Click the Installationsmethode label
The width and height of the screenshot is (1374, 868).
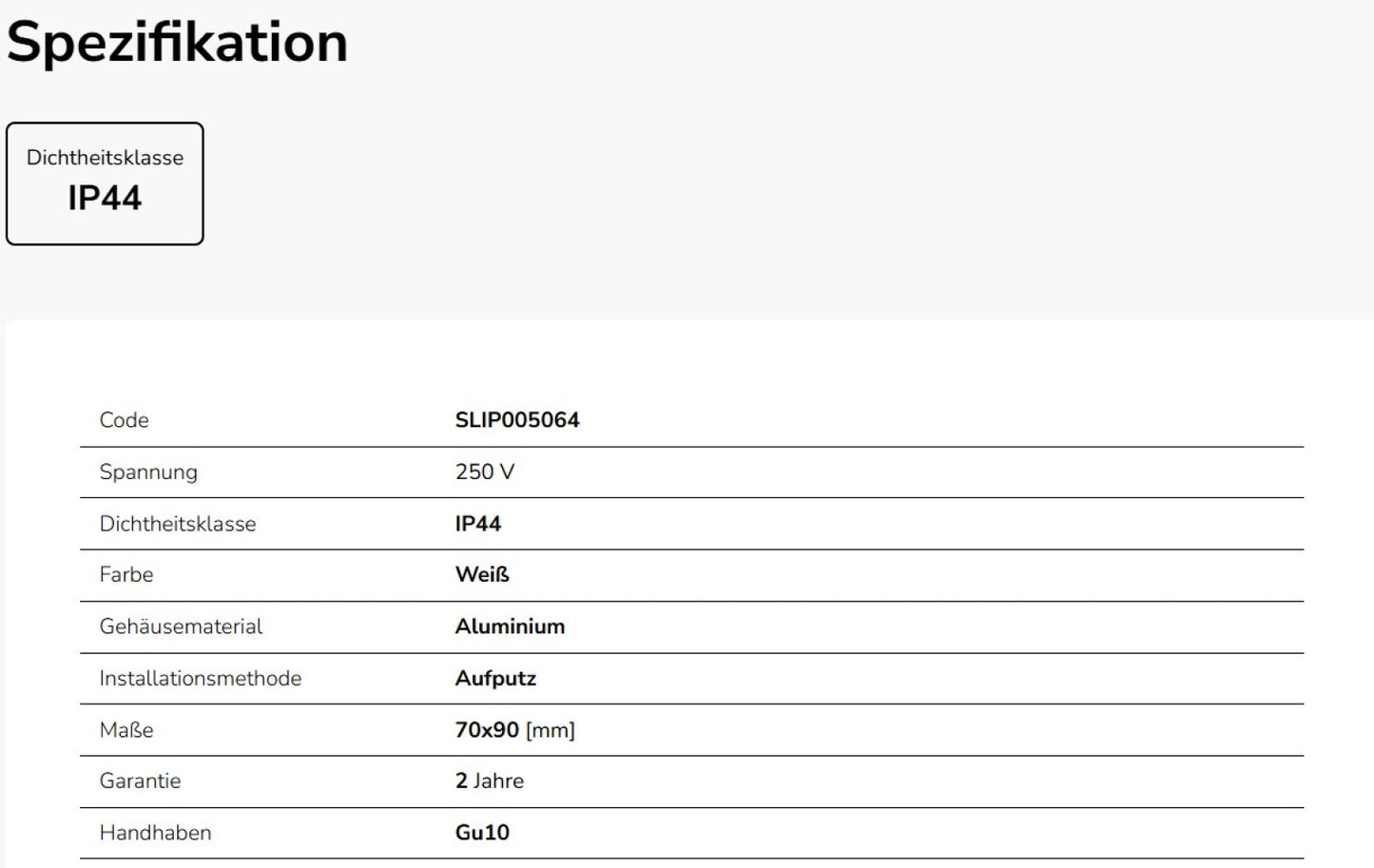(200, 678)
